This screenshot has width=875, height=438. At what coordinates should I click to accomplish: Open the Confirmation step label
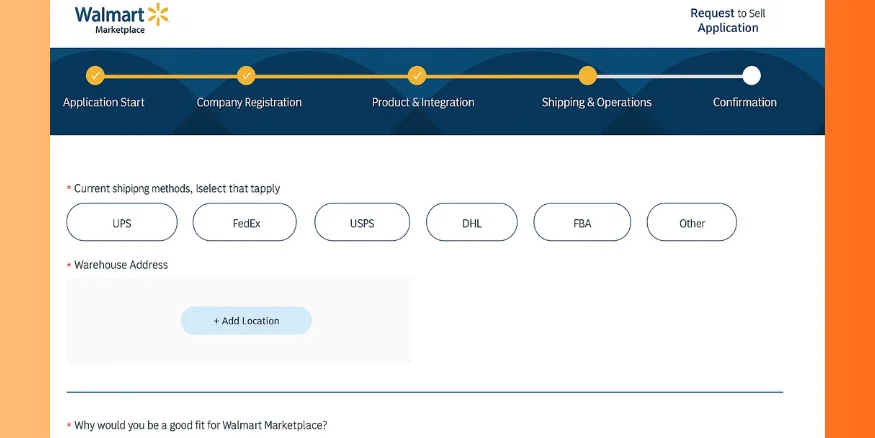[744, 102]
